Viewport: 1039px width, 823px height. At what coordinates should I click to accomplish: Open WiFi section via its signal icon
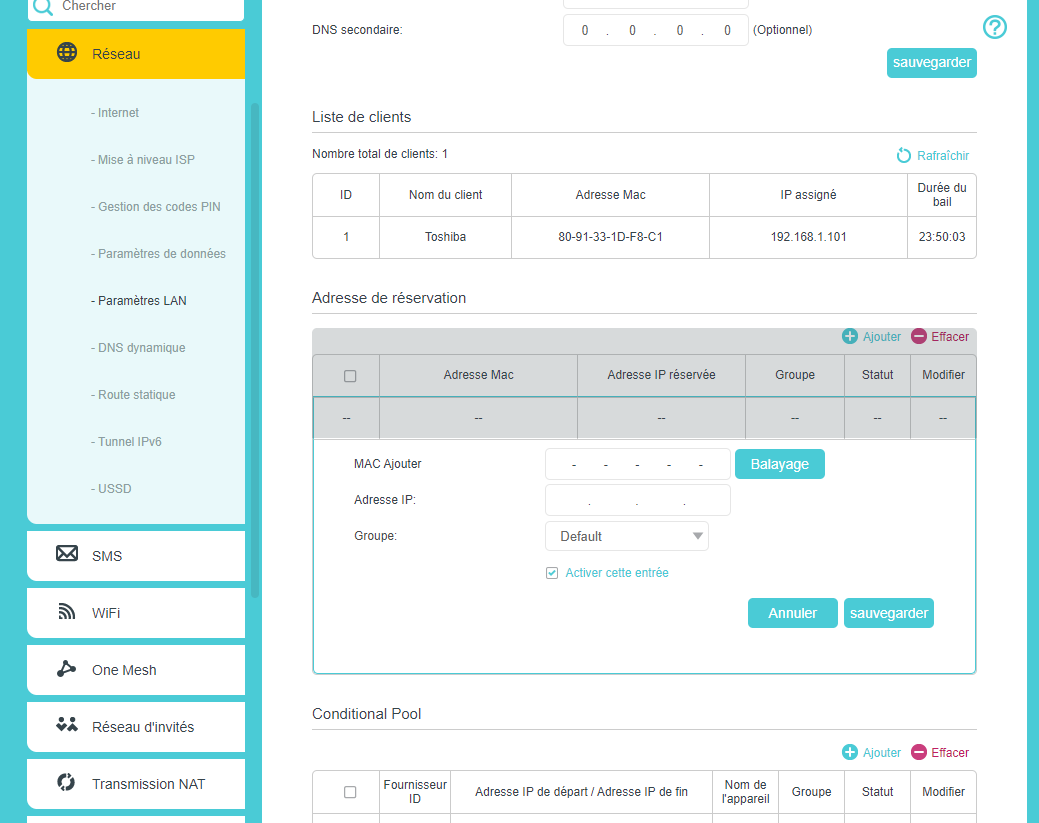coord(67,612)
